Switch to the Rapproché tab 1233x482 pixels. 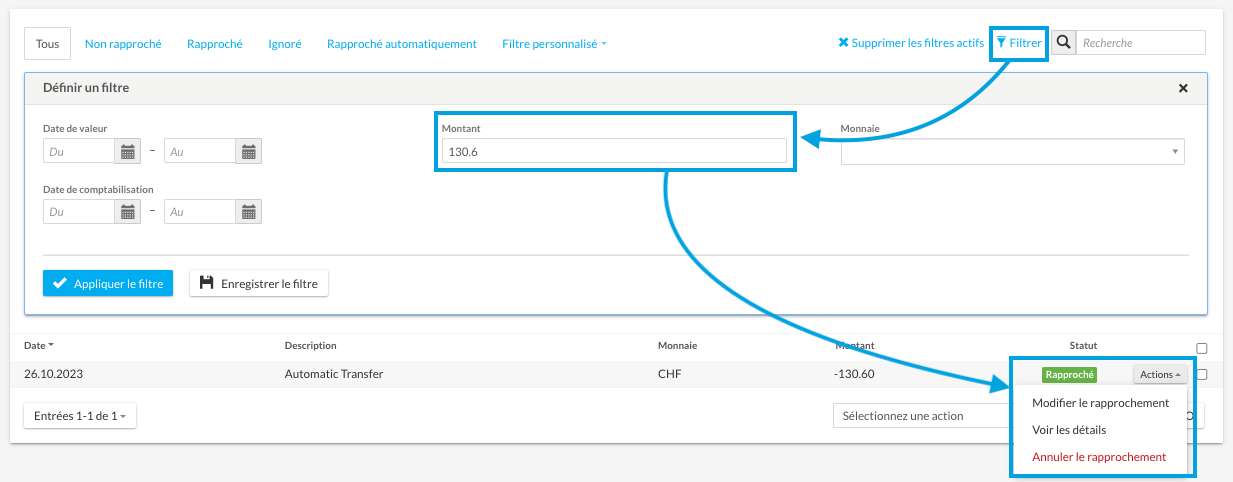tap(215, 44)
